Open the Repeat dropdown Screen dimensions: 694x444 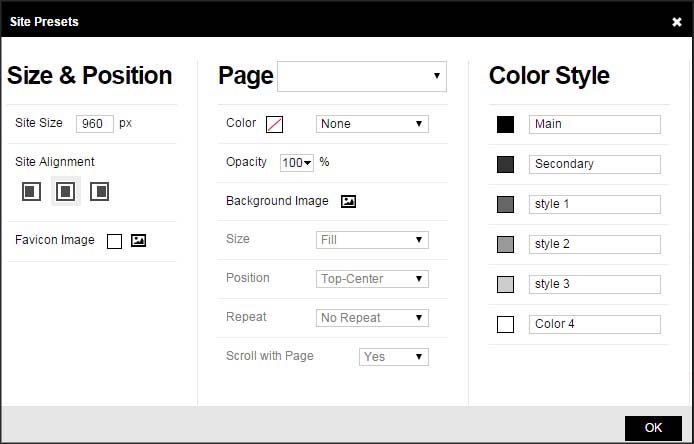tap(372, 318)
